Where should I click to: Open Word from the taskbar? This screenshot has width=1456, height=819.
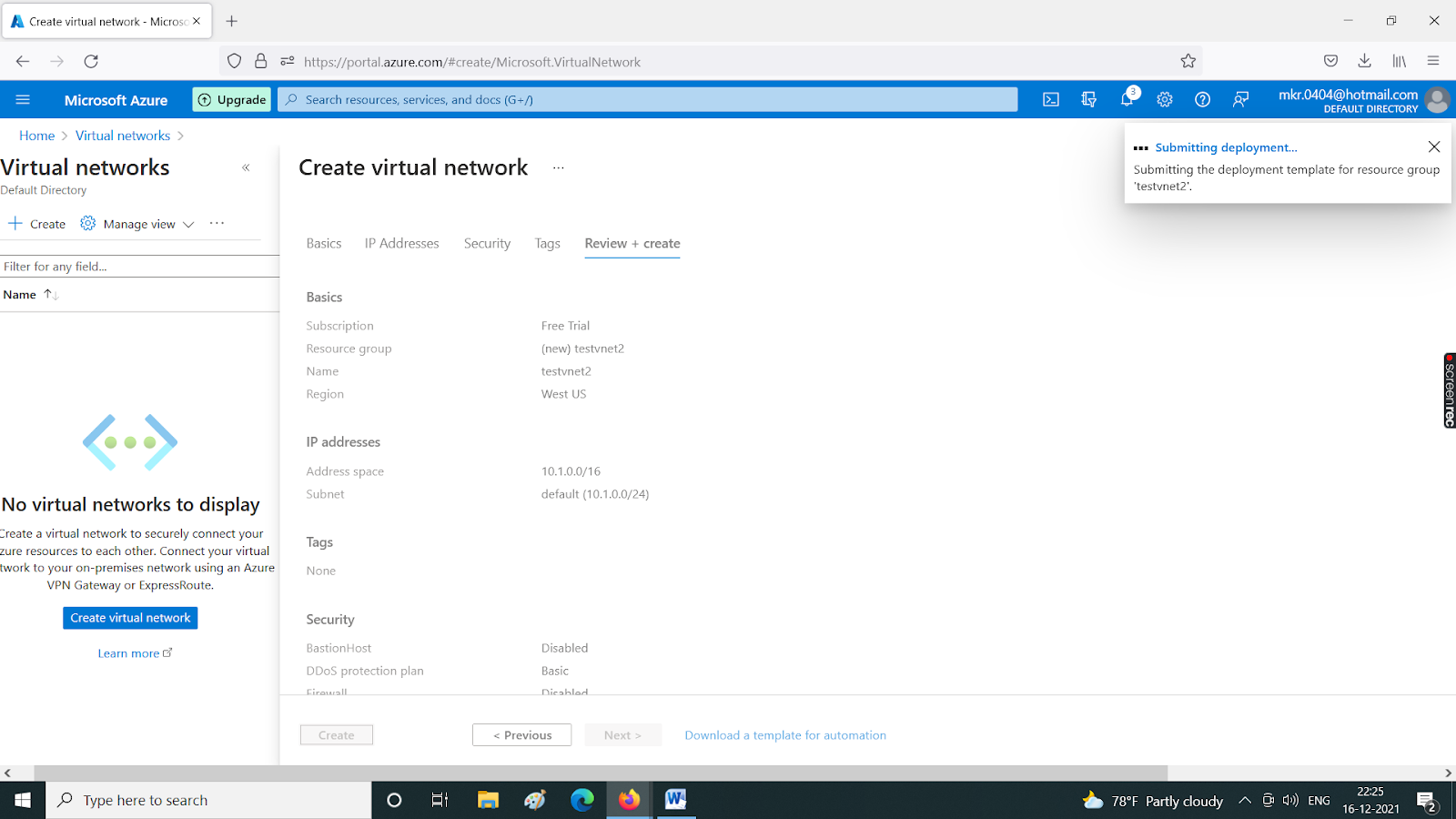pyautogui.click(x=676, y=800)
